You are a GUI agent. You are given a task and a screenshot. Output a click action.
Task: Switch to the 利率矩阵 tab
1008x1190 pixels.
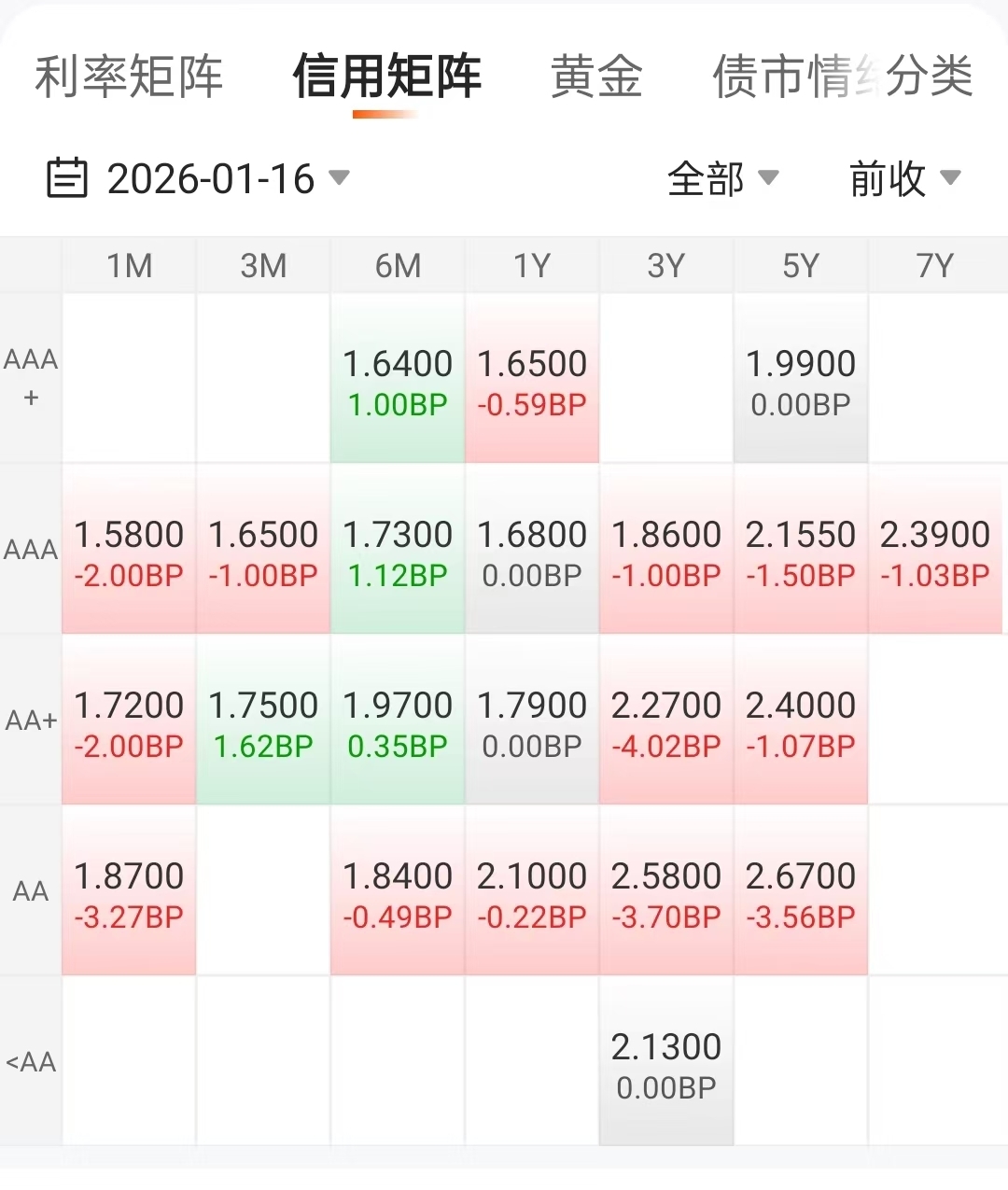click(129, 77)
